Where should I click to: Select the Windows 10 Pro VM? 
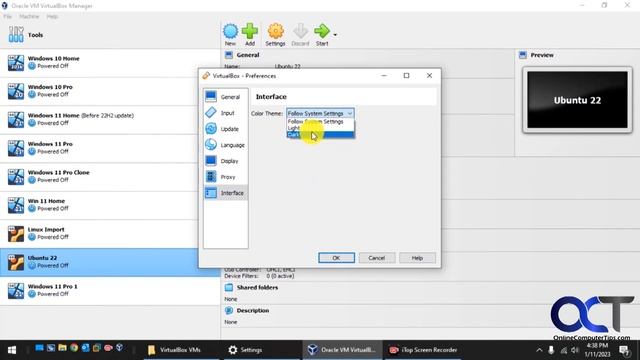[x=110, y=91]
